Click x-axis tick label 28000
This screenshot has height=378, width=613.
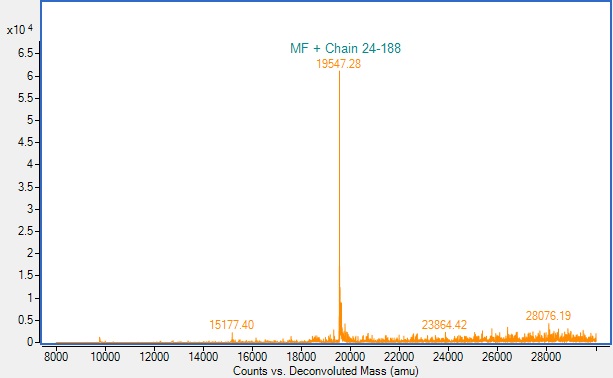point(546,357)
